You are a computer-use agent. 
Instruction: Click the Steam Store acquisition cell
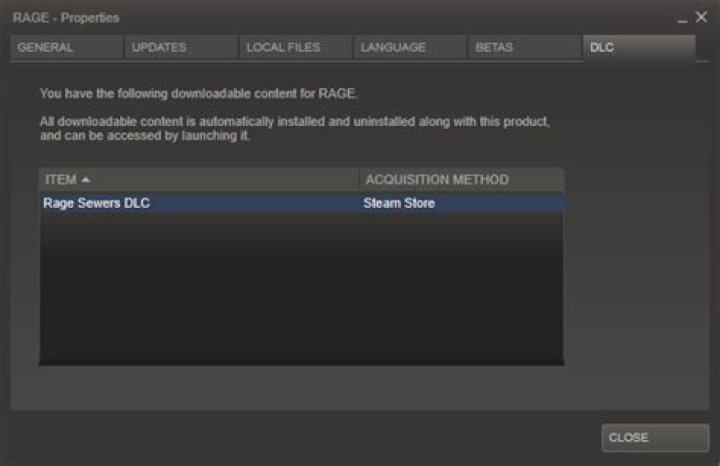click(399, 203)
